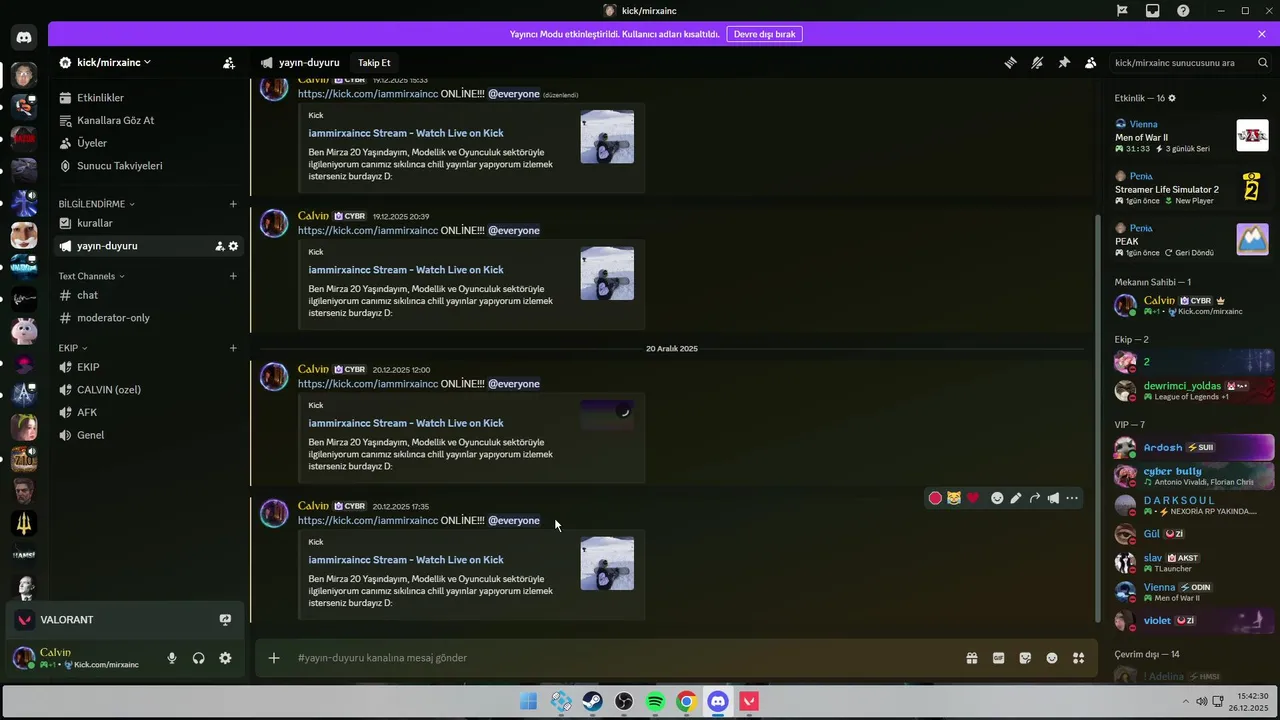Open the sticker picker icon
Image resolution: width=1280 pixels, height=720 pixels.
[1025, 658]
